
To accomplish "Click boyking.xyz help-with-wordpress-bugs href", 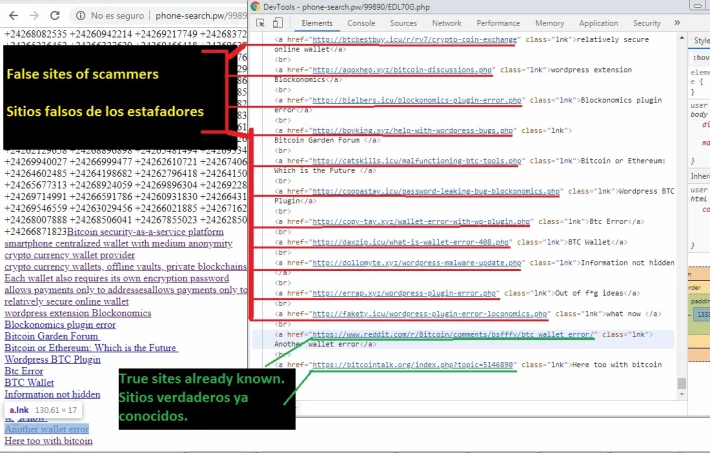I will (413, 130).
